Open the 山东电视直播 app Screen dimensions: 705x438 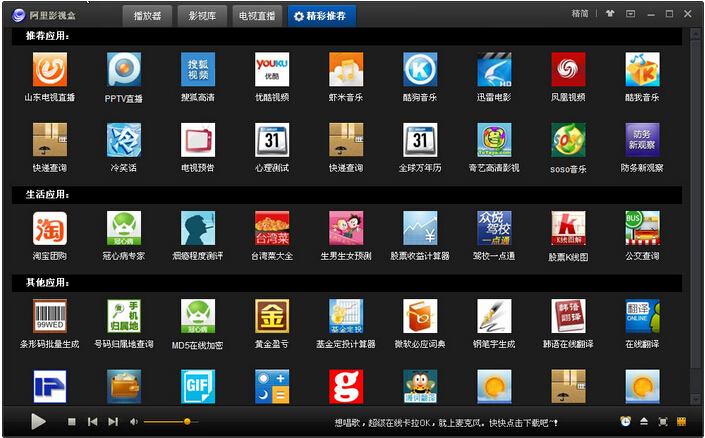(x=50, y=70)
